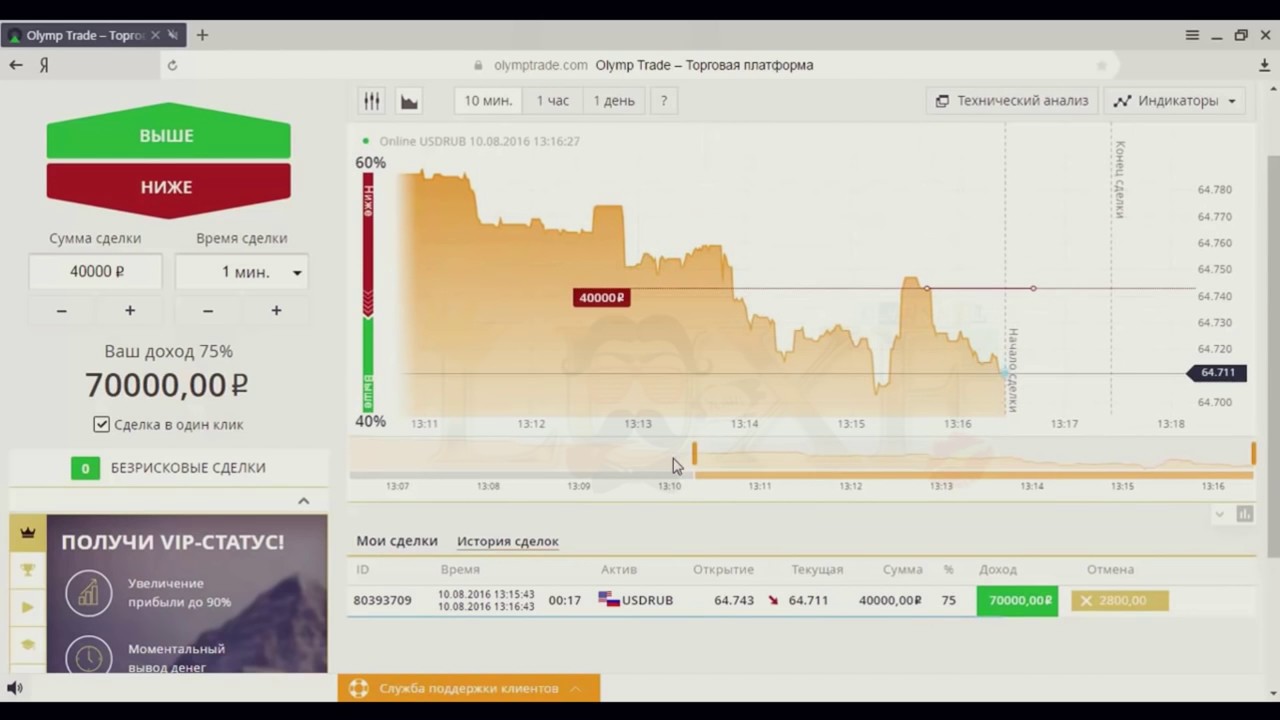Open the graduation cap education icon
1280x720 pixels.
click(27, 645)
